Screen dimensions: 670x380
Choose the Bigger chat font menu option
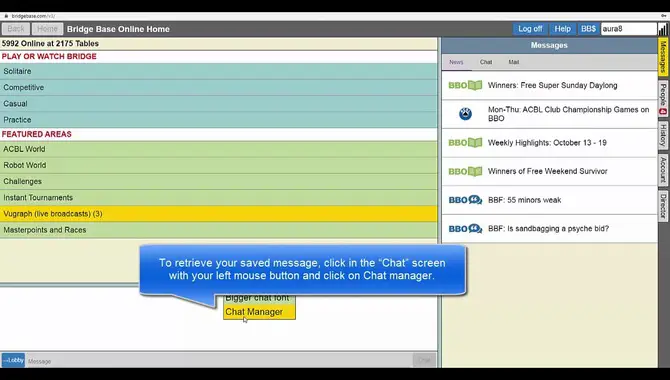(x=259, y=298)
